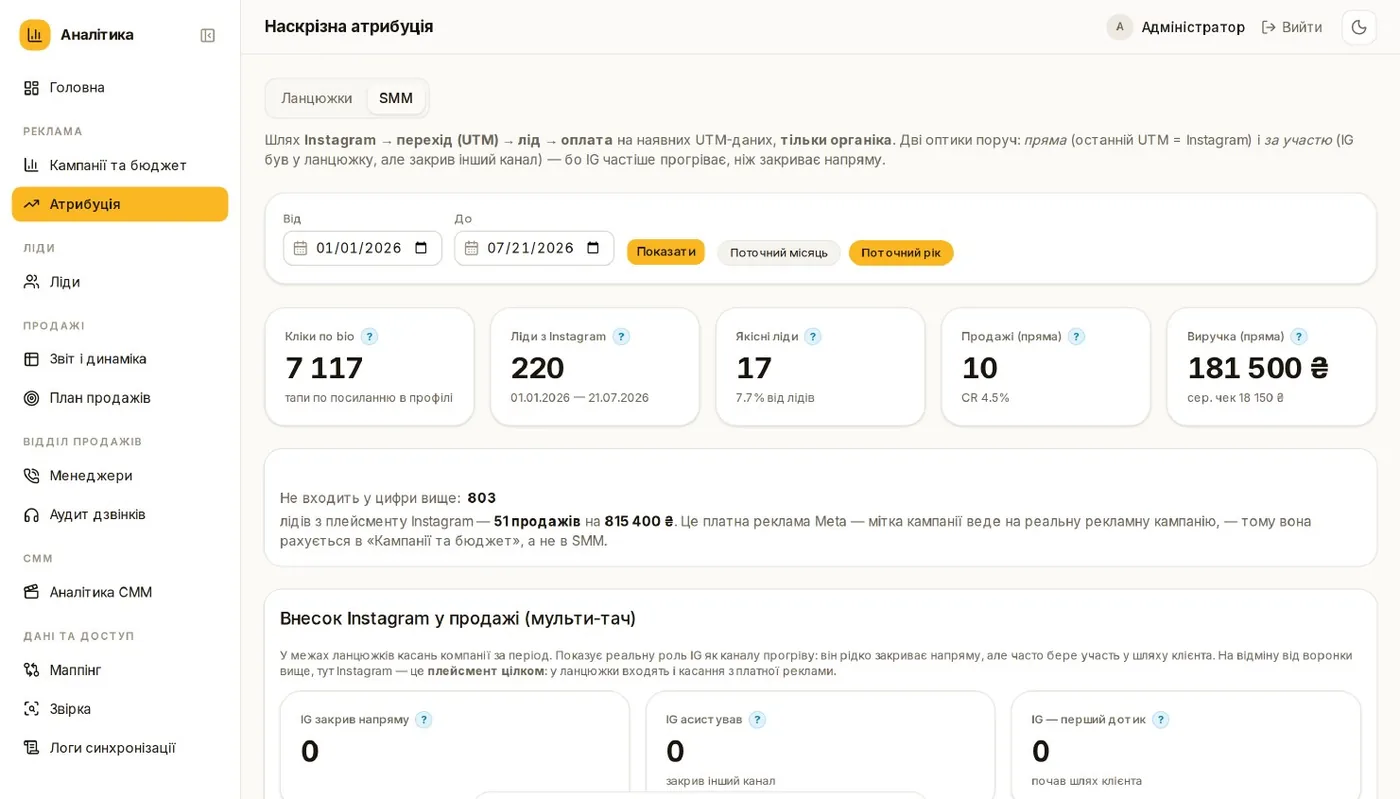This screenshot has height=799, width=1400.
Task: Click the Менеджери phone icon
Action: (x=32, y=475)
